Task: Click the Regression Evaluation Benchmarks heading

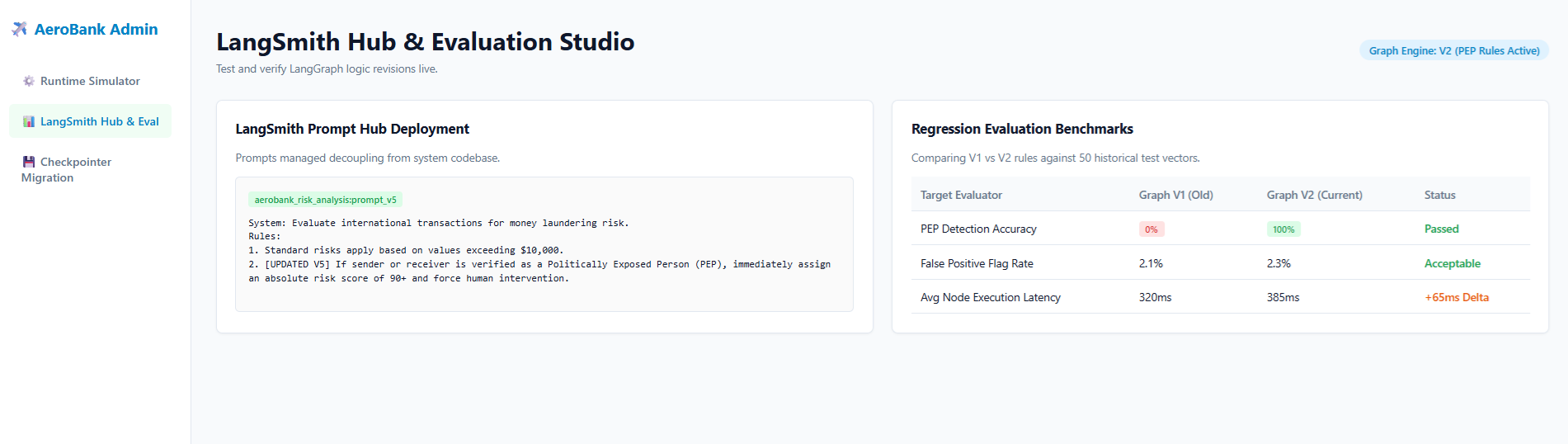Action: pos(1022,129)
